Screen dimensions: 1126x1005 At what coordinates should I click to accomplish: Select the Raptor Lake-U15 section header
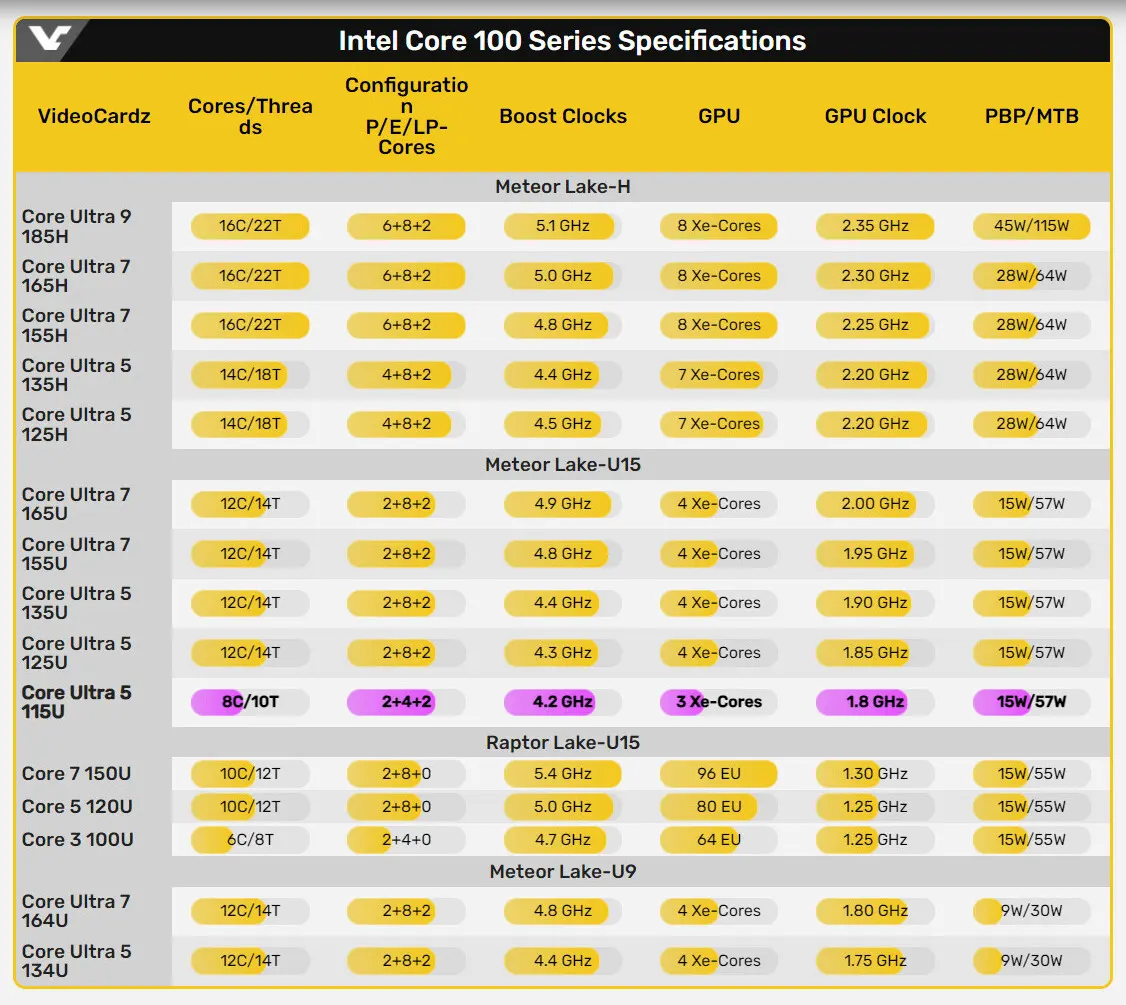click(562, 743)
